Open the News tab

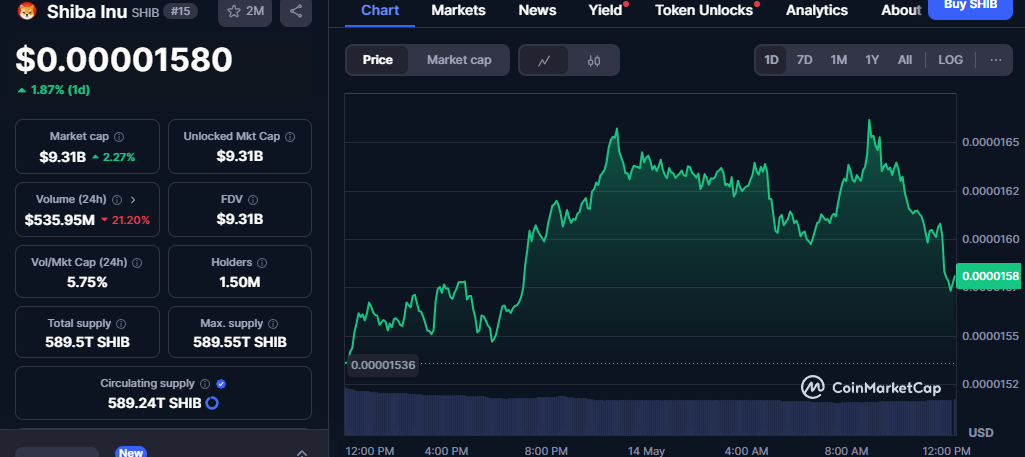(537, 10)
